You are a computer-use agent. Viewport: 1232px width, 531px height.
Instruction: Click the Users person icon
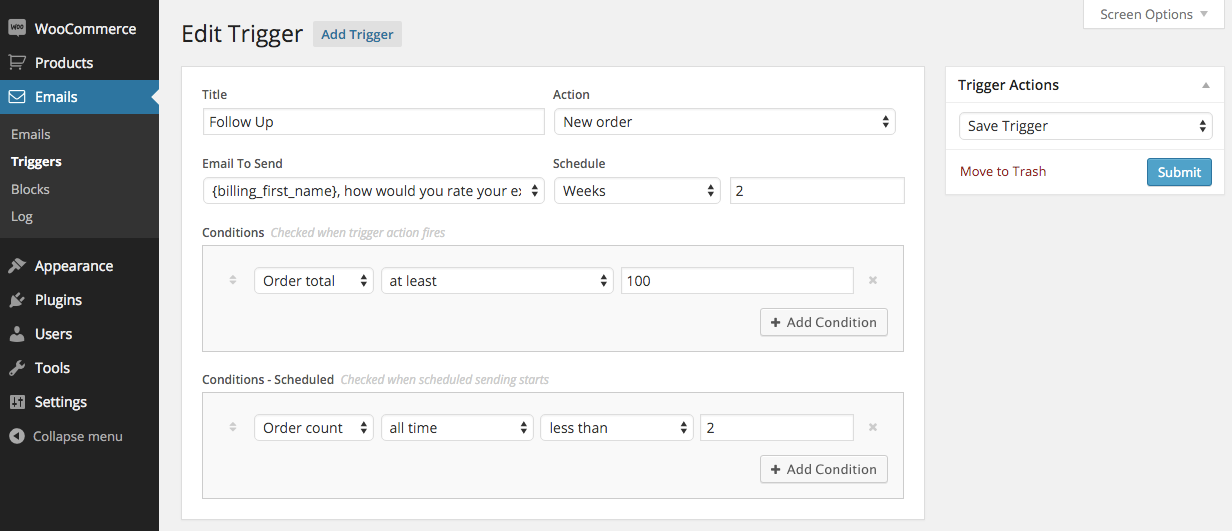pyautogui.click(x=17, y=334)
